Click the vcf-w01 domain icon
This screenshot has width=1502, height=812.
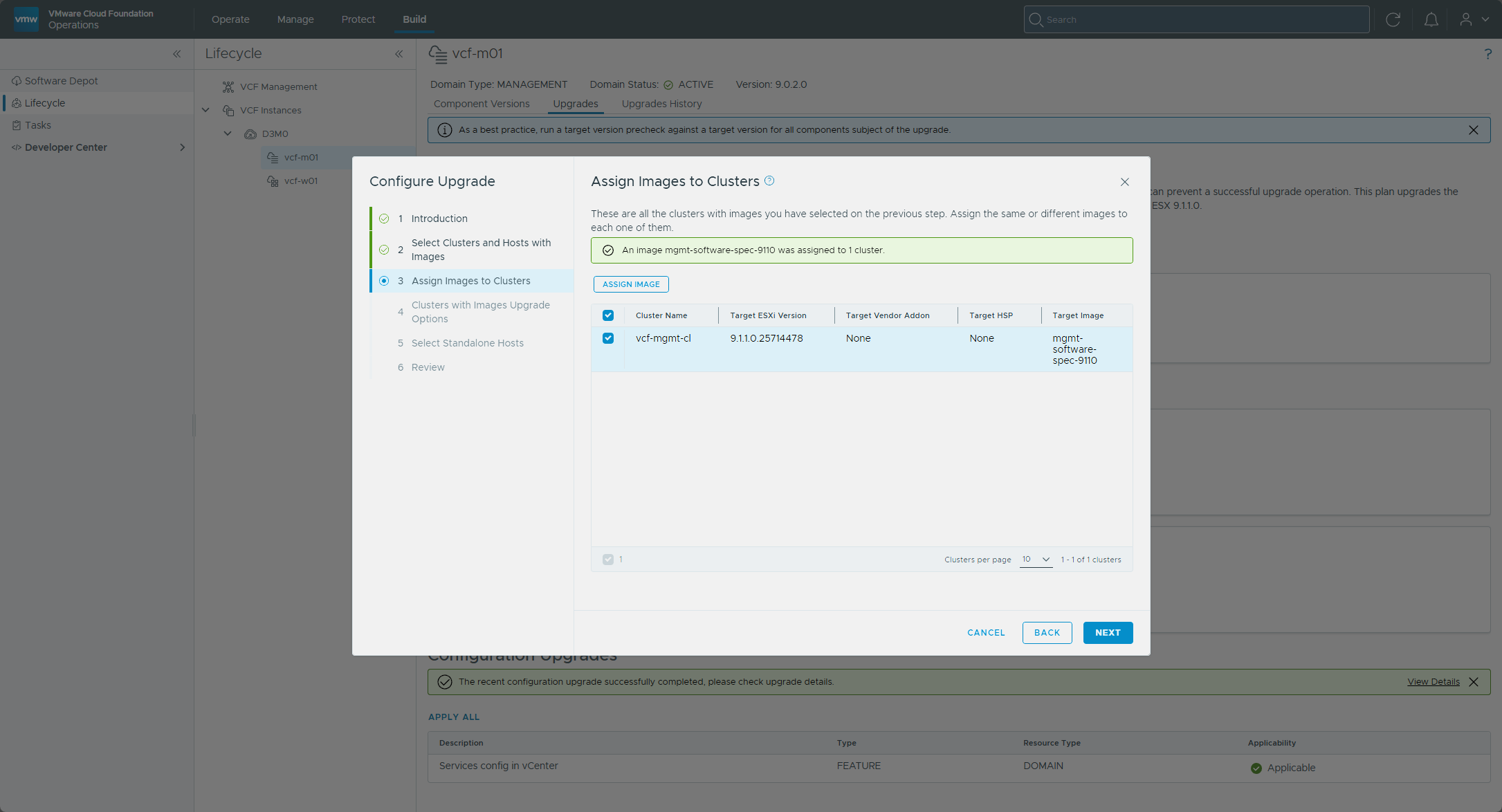point(273,181)
